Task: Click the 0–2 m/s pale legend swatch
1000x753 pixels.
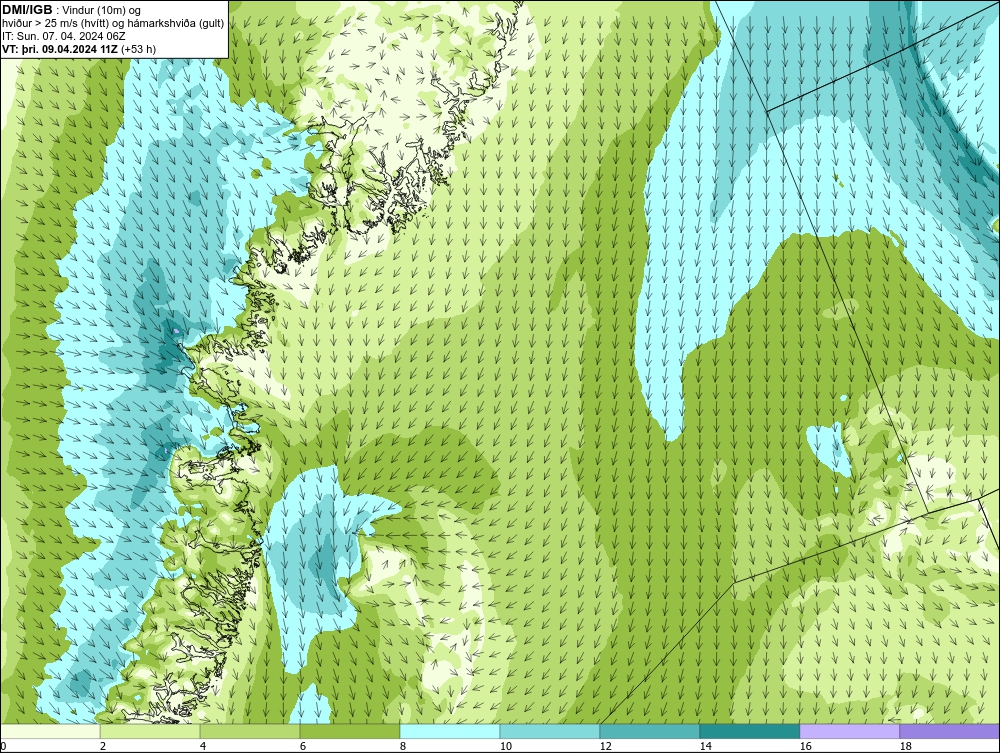Action: pyautogui.click(x=50, y=731)
